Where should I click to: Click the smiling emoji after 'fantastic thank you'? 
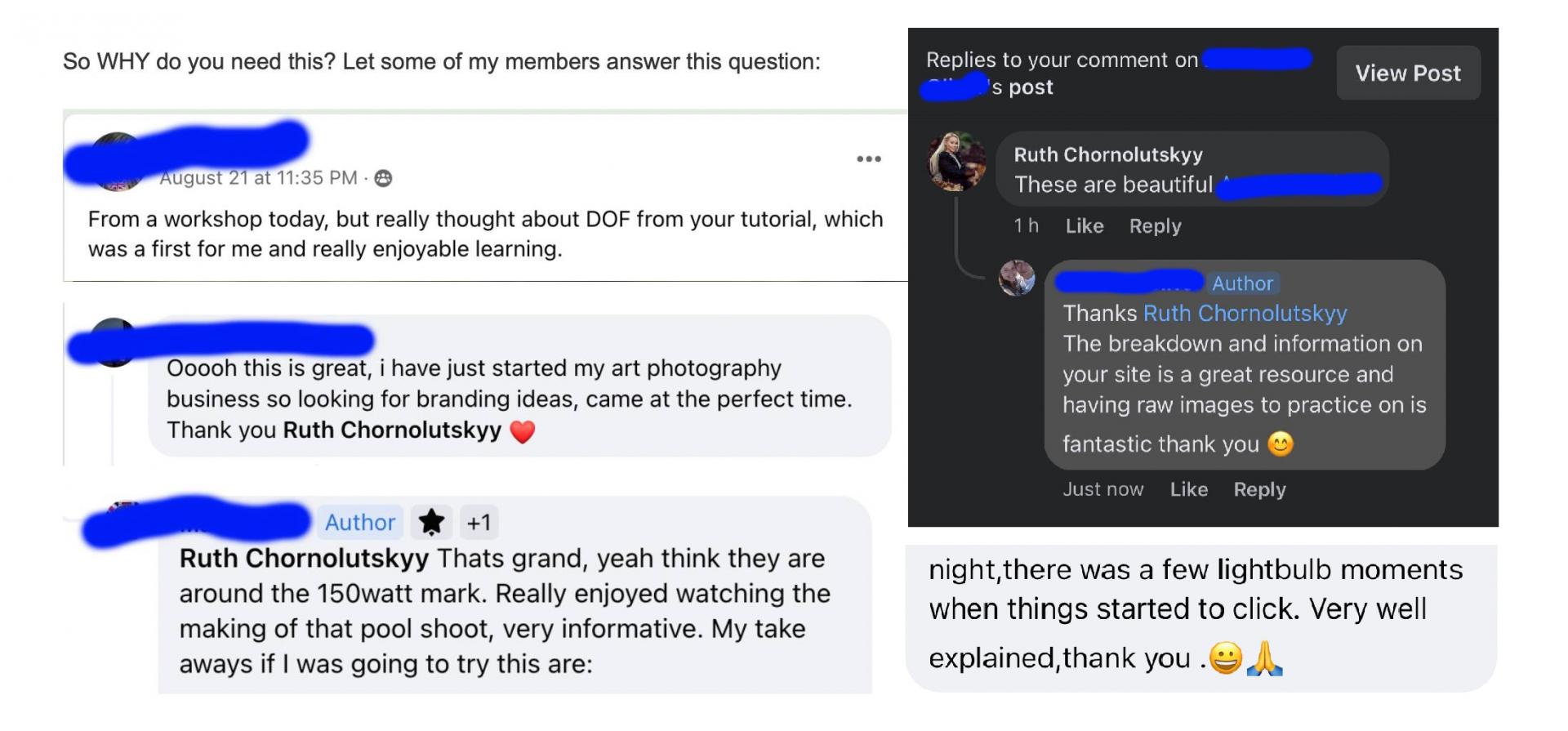pyautogui.click(x=1281, y=444)
